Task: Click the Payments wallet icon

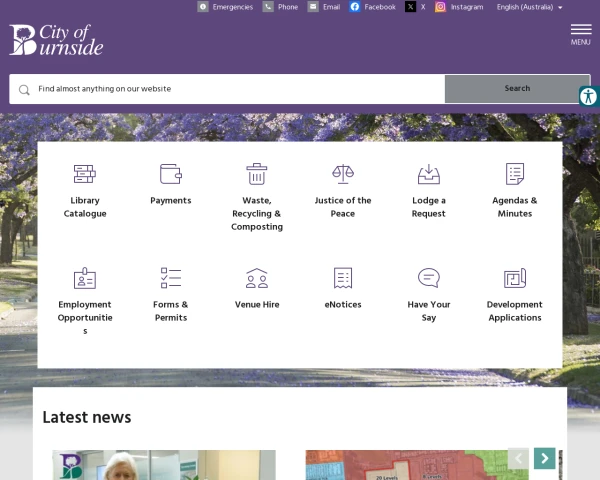Action: 171,174
